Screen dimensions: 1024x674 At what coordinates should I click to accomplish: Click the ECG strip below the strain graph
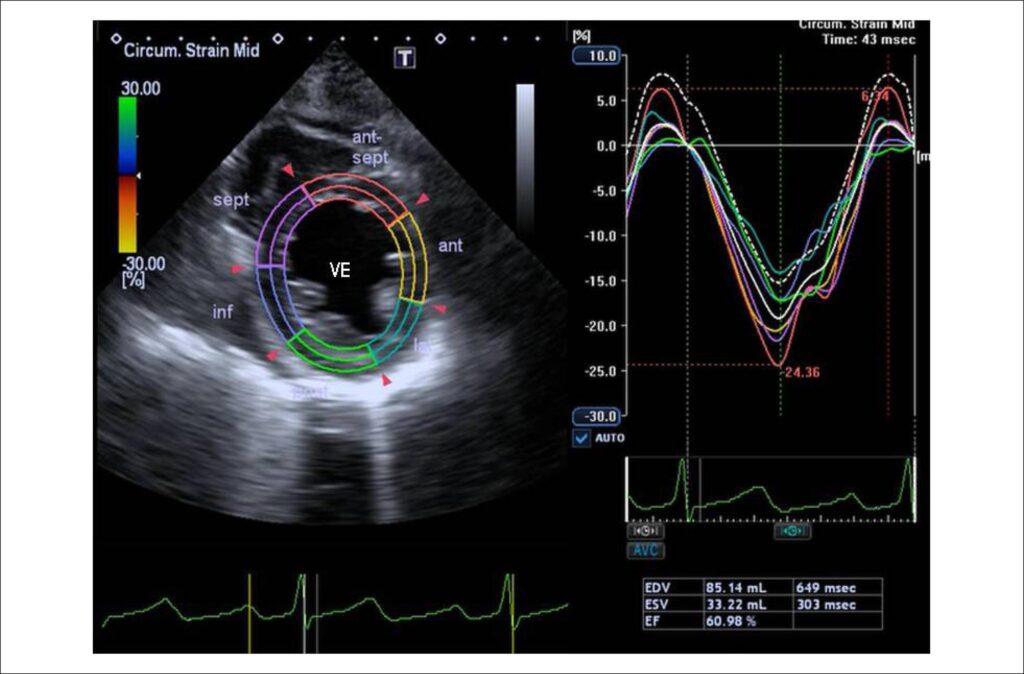tap(771, 489)
